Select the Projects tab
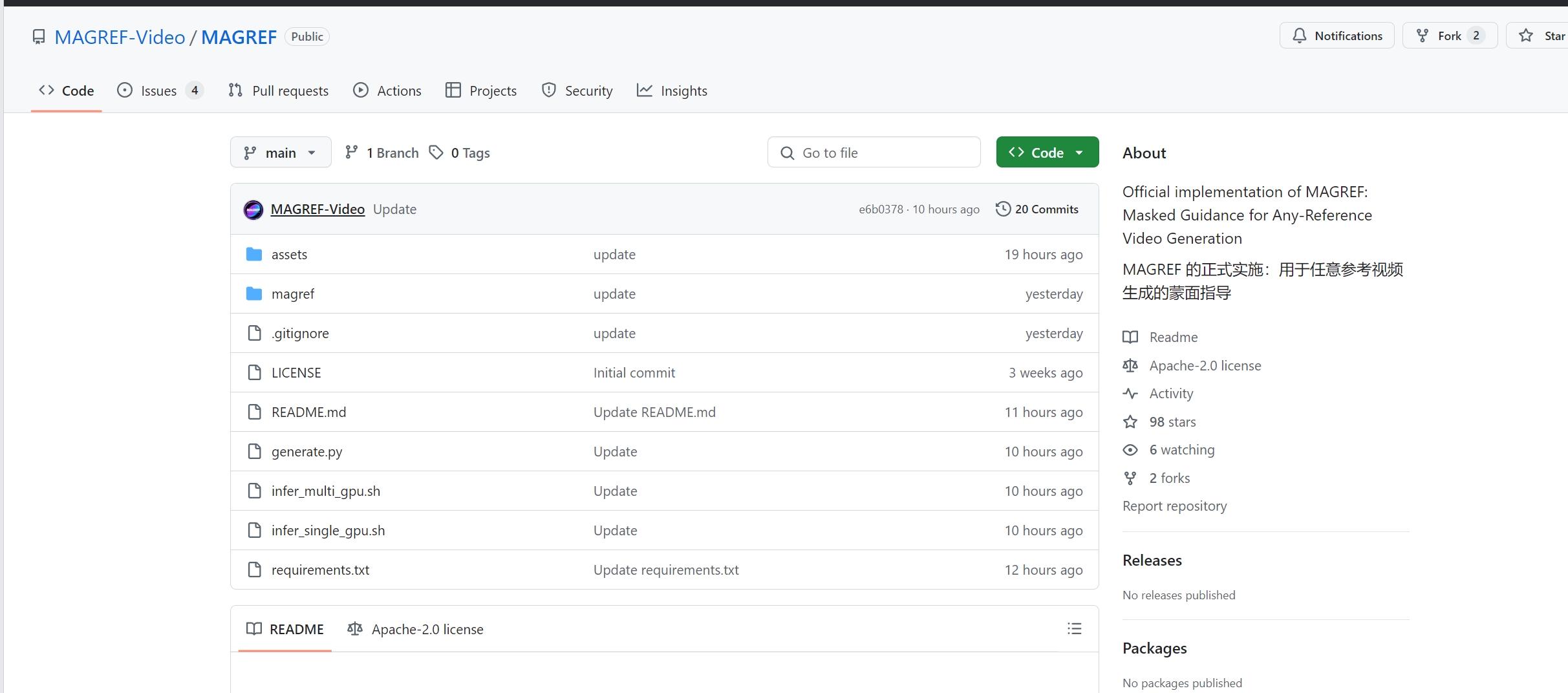The height and width of the screenshot is (693, 1568). [x=481, y=91]
